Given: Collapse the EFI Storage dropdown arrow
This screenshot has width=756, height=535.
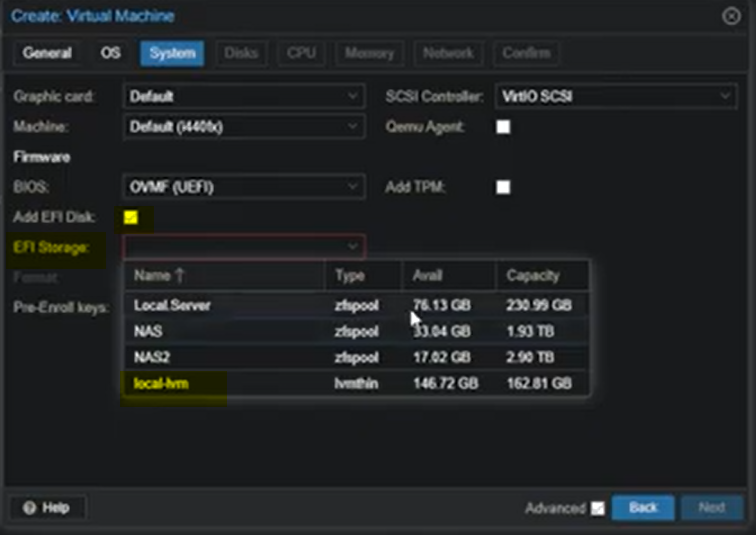Looking at the screenshot, I should pos(352,247).
